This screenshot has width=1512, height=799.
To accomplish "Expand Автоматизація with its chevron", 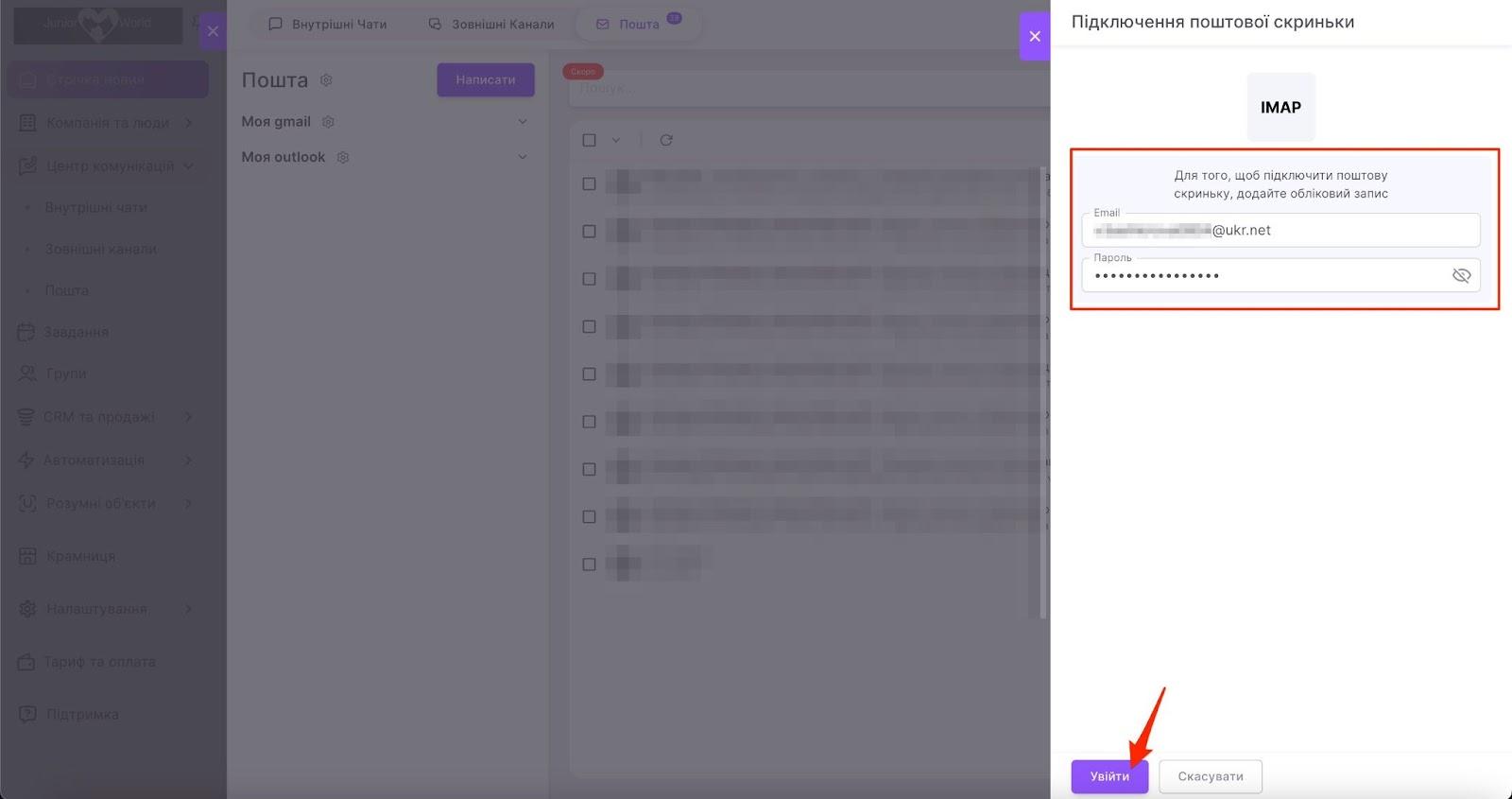I will pyautogui.click(x=188, y=460).
